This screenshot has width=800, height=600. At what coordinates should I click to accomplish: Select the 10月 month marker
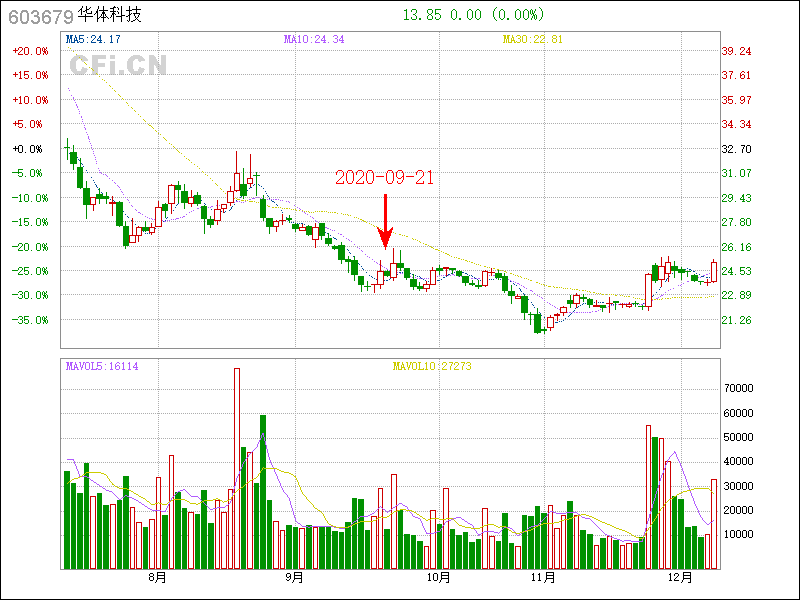[438, 577]
